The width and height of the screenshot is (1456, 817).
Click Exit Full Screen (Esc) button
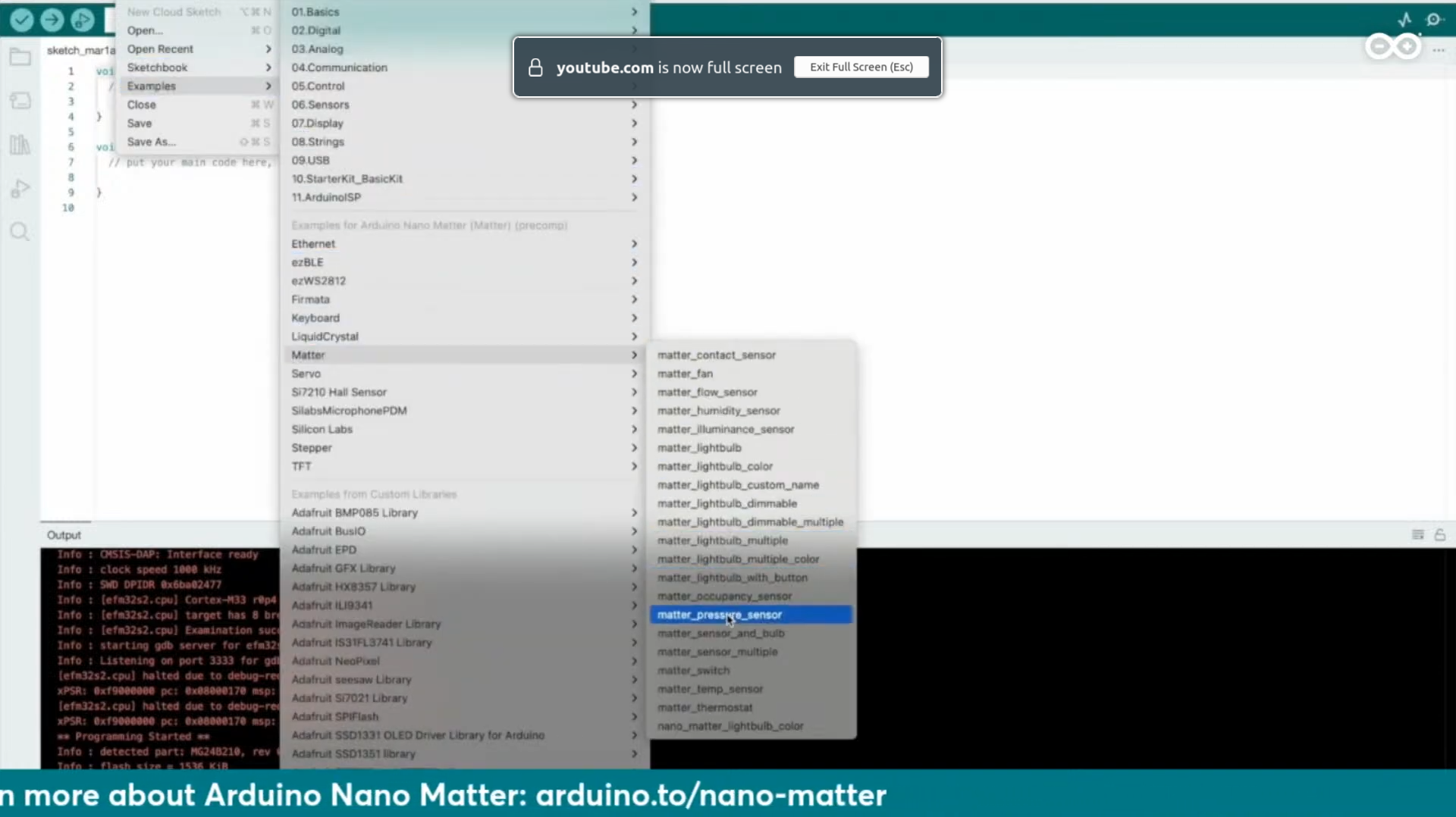click(x=861, y=67)
